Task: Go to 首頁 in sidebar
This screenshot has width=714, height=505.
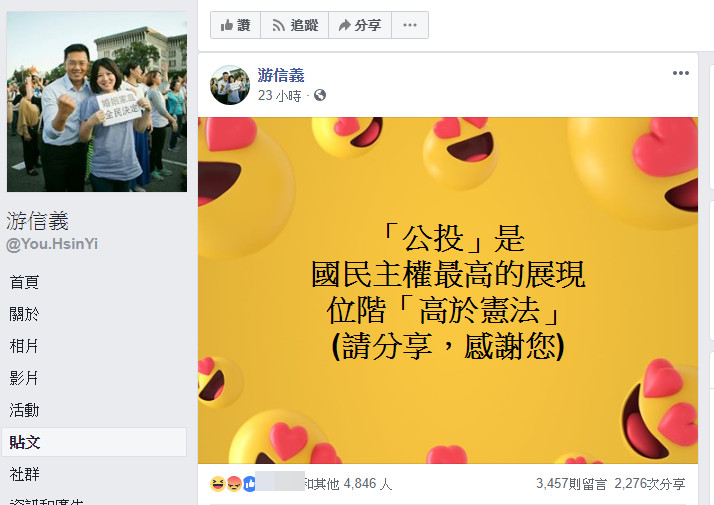Action: [25, 282]
